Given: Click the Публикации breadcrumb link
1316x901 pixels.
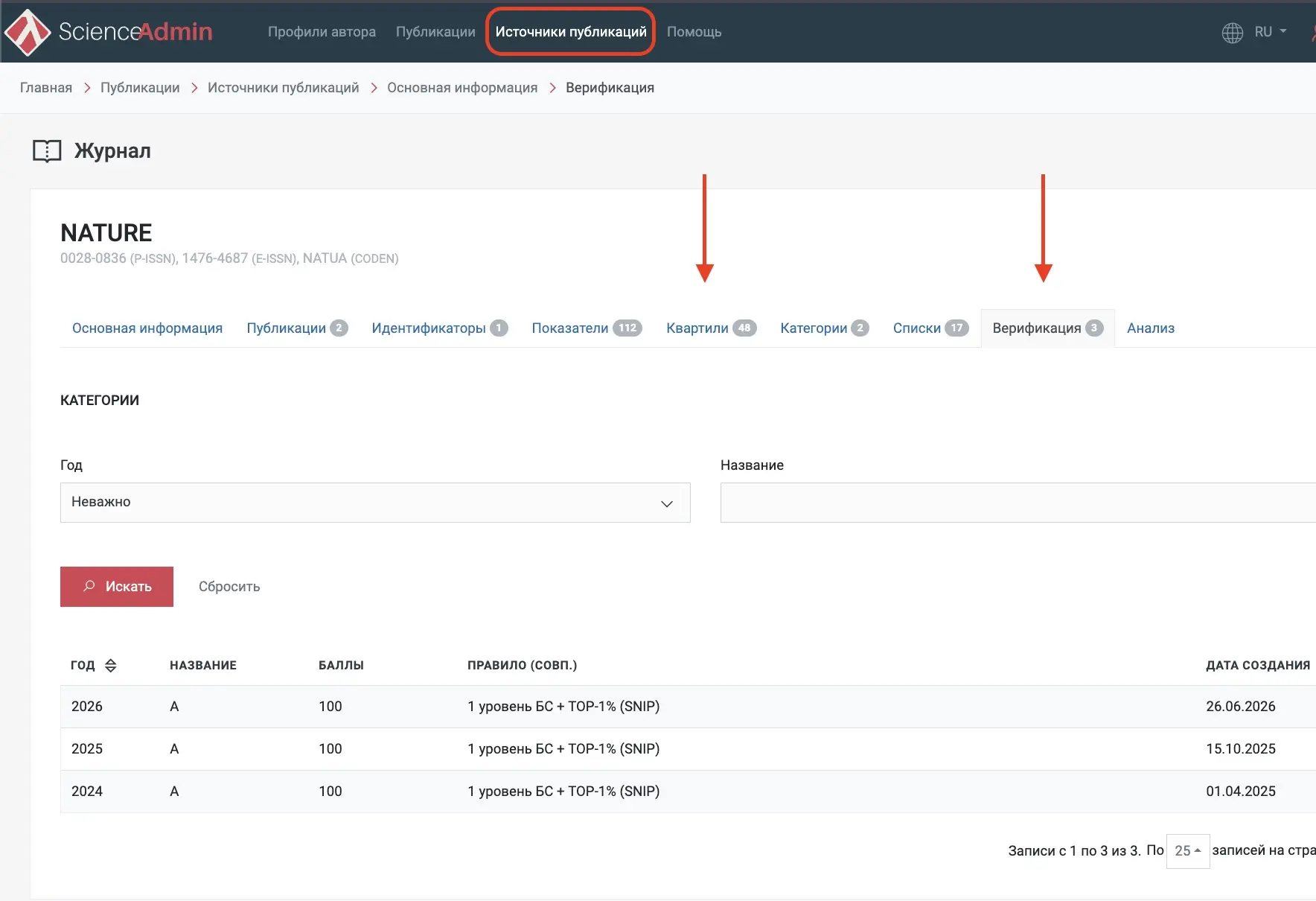Looking at the screenshot, I should 140,88.
